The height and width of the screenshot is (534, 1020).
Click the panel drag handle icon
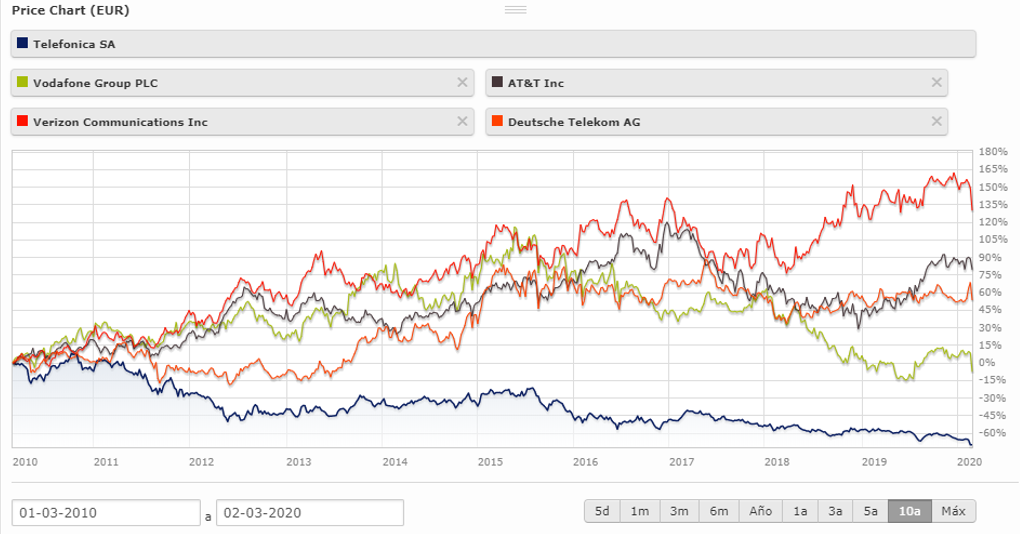click(x=515, y=10)
